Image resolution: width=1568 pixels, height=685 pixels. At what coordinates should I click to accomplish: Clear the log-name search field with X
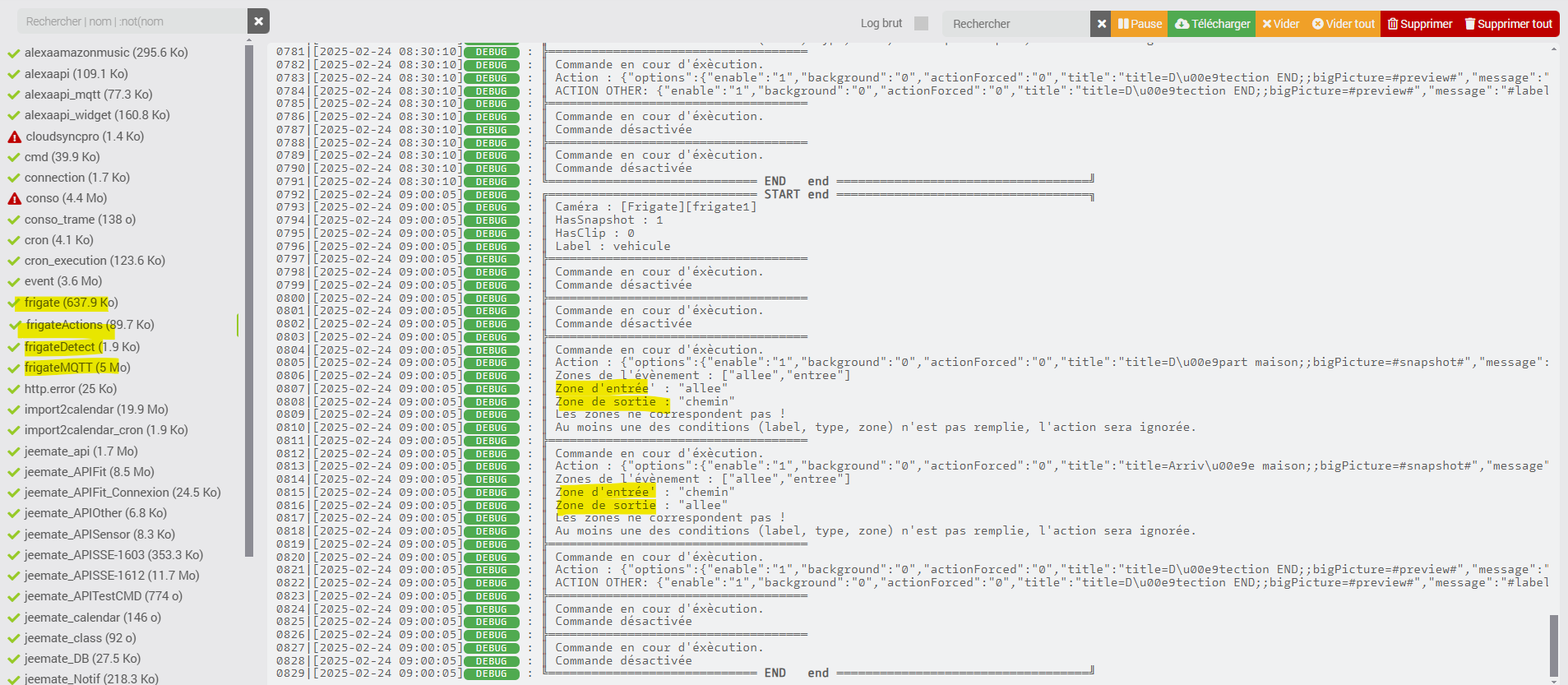258,21
